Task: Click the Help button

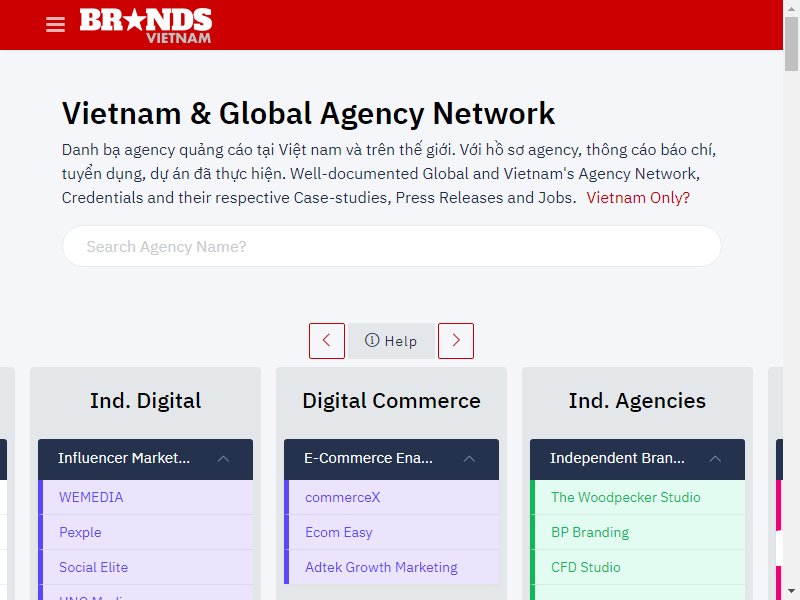Action: tap(391, 341)
